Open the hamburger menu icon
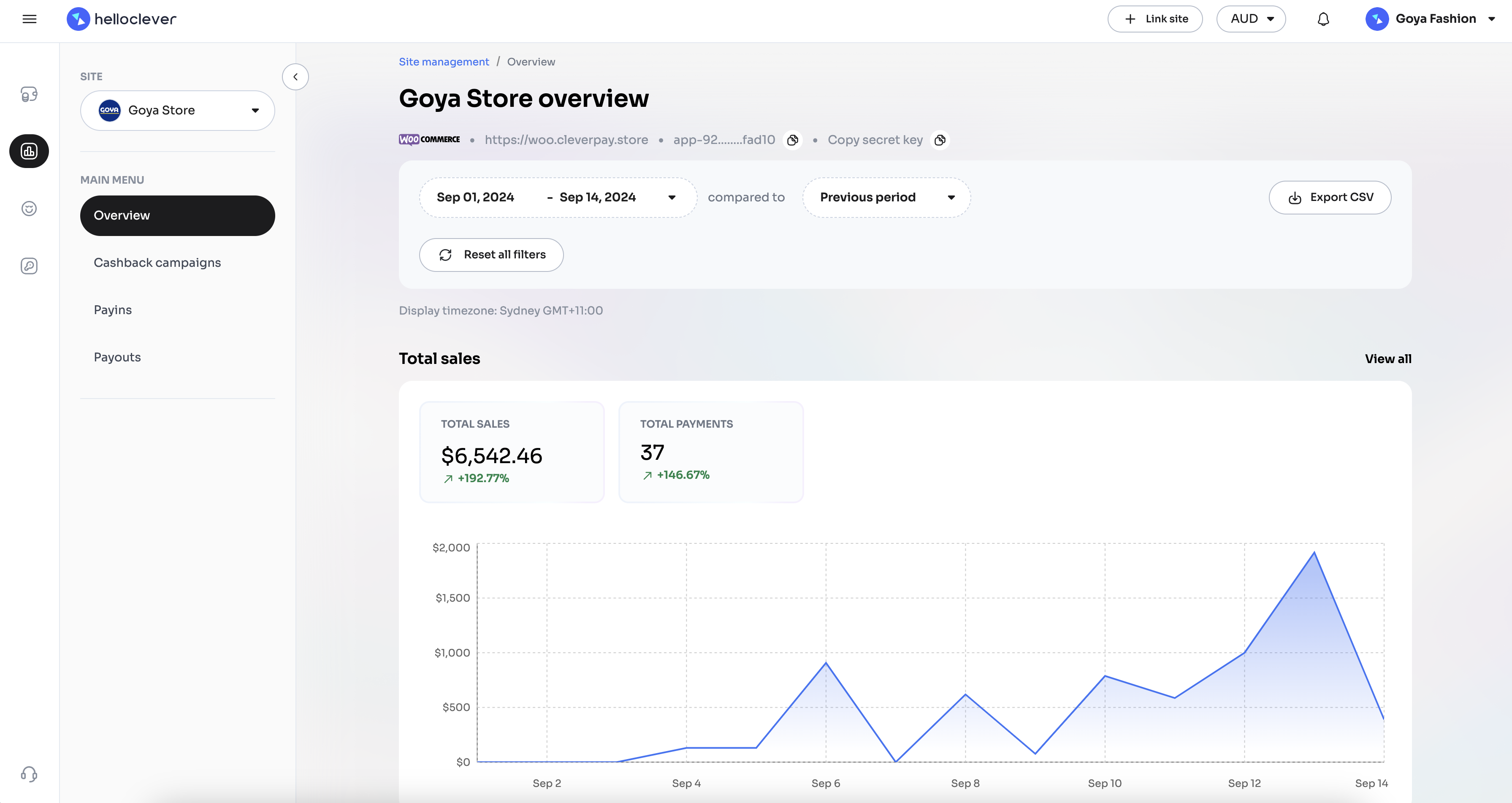Image resolution: width=1512 pixels, height=803 pixels. coord(30,19)
